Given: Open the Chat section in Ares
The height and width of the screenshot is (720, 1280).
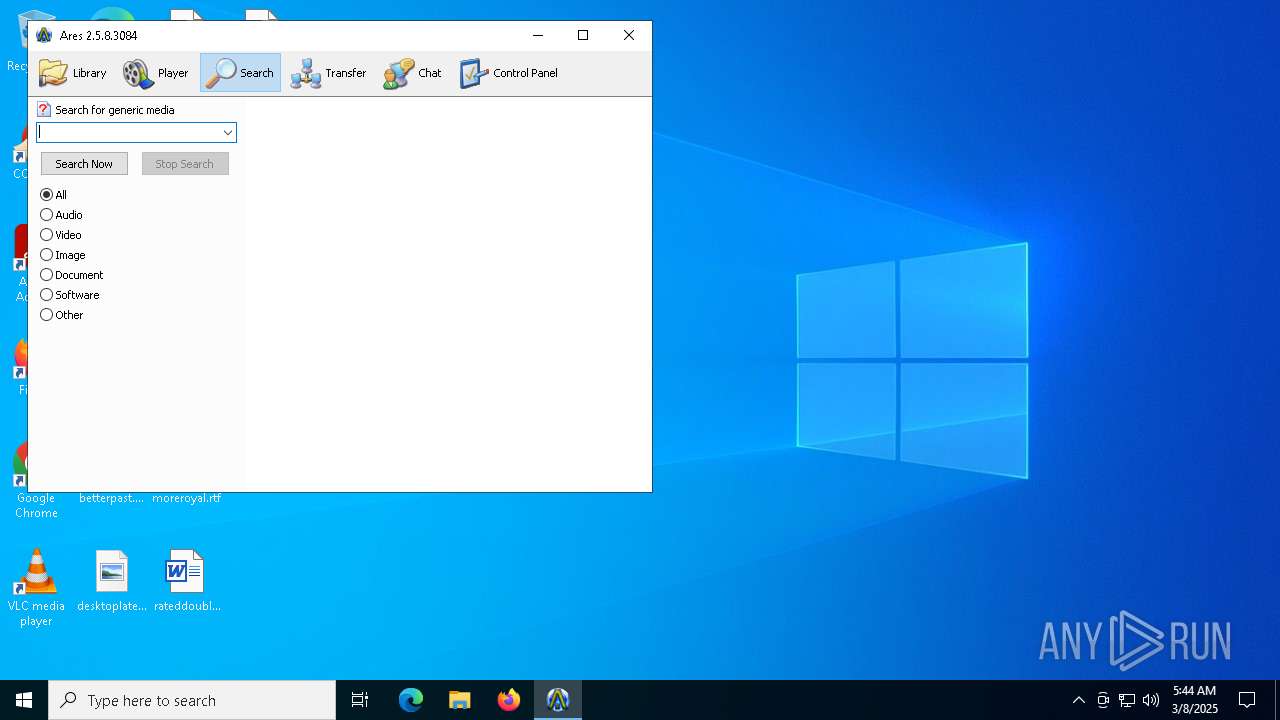Looking at the screenshot, I should [x=412, y=73].
